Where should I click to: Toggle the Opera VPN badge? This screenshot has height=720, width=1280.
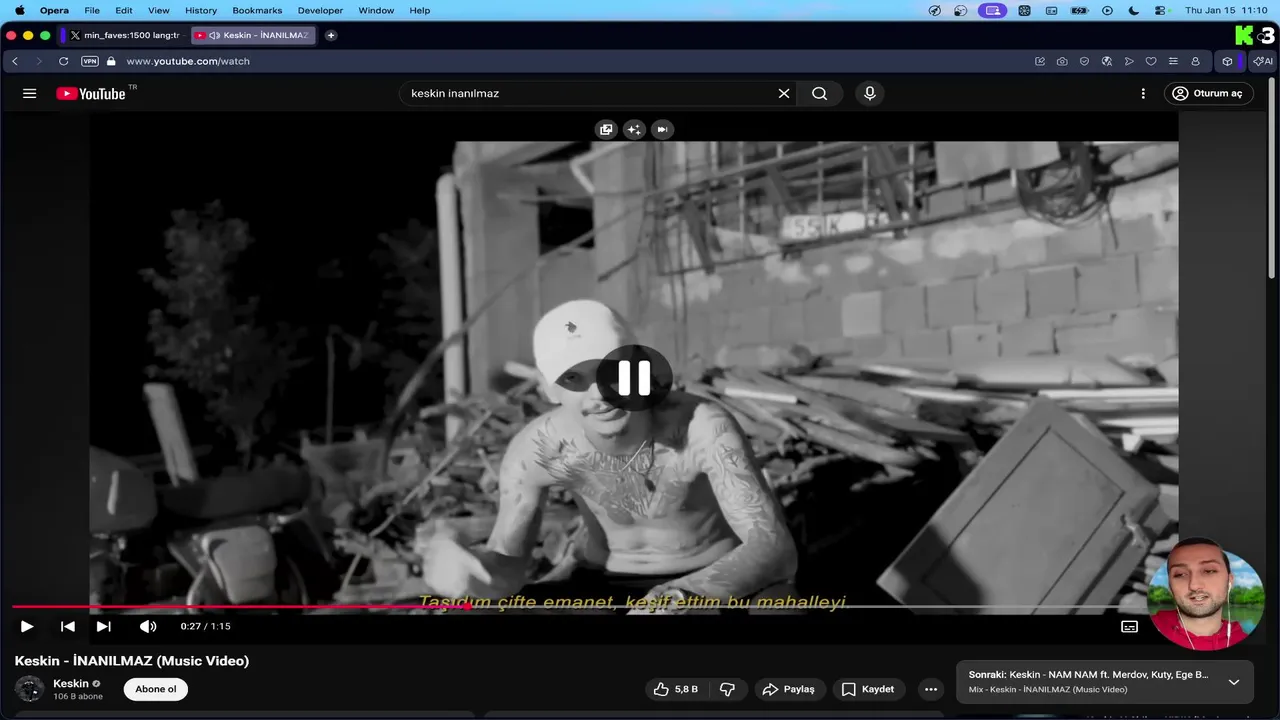click(x=90, y=61)
